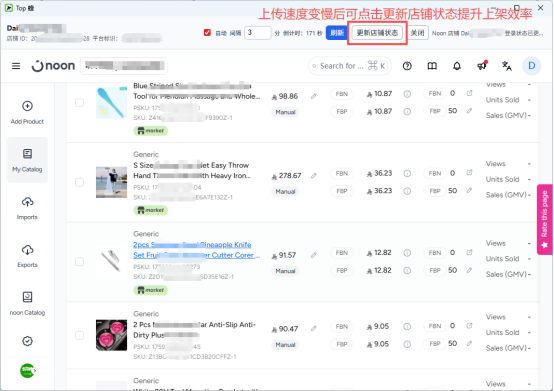Open FBP info icon beside second 12.82
Screen dimensions: 554x391
[x=407, y=271]
